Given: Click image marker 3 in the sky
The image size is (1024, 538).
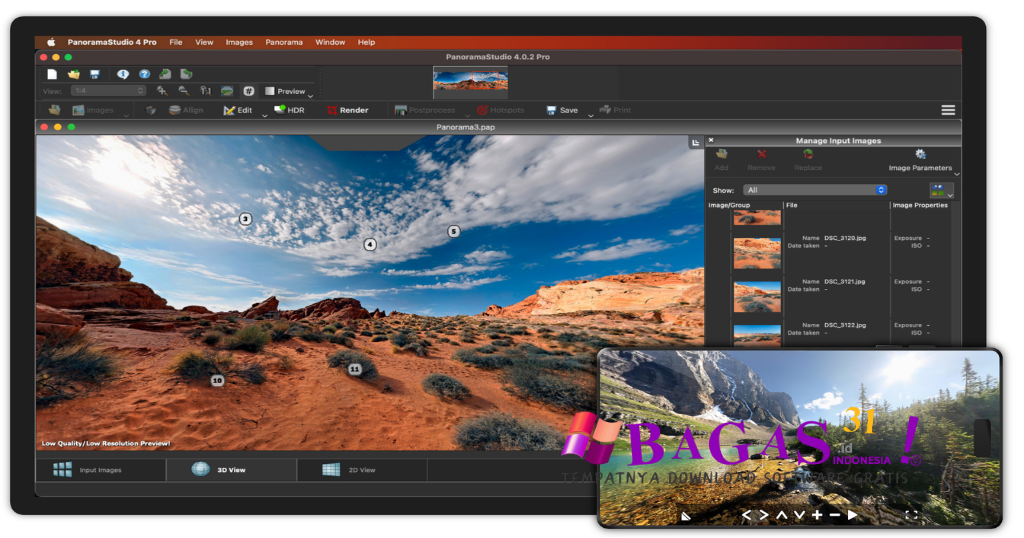Looking at the screenshot, I should point(246,219).
